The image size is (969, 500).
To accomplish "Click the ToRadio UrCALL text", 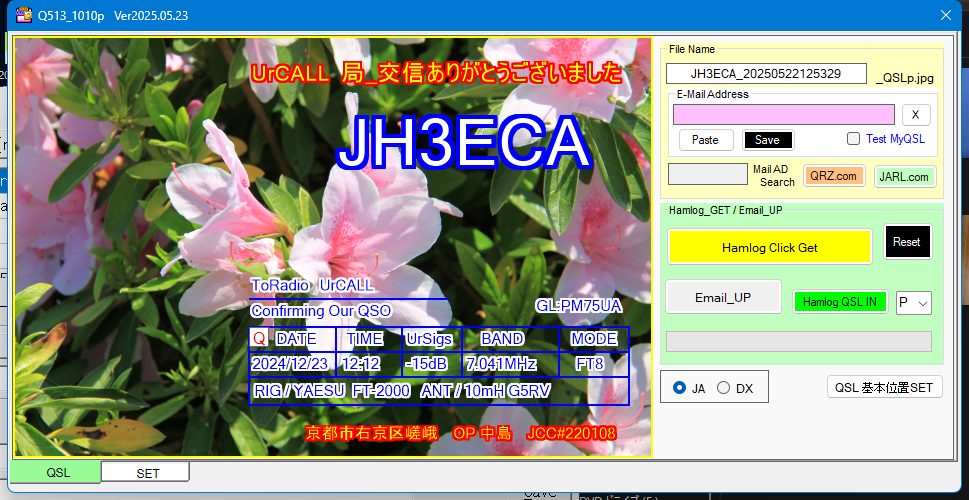I will [x=312, y=286].
